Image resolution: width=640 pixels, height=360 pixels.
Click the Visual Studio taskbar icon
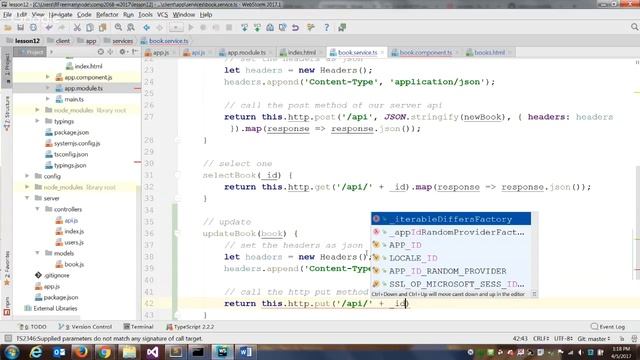(153, 352)
